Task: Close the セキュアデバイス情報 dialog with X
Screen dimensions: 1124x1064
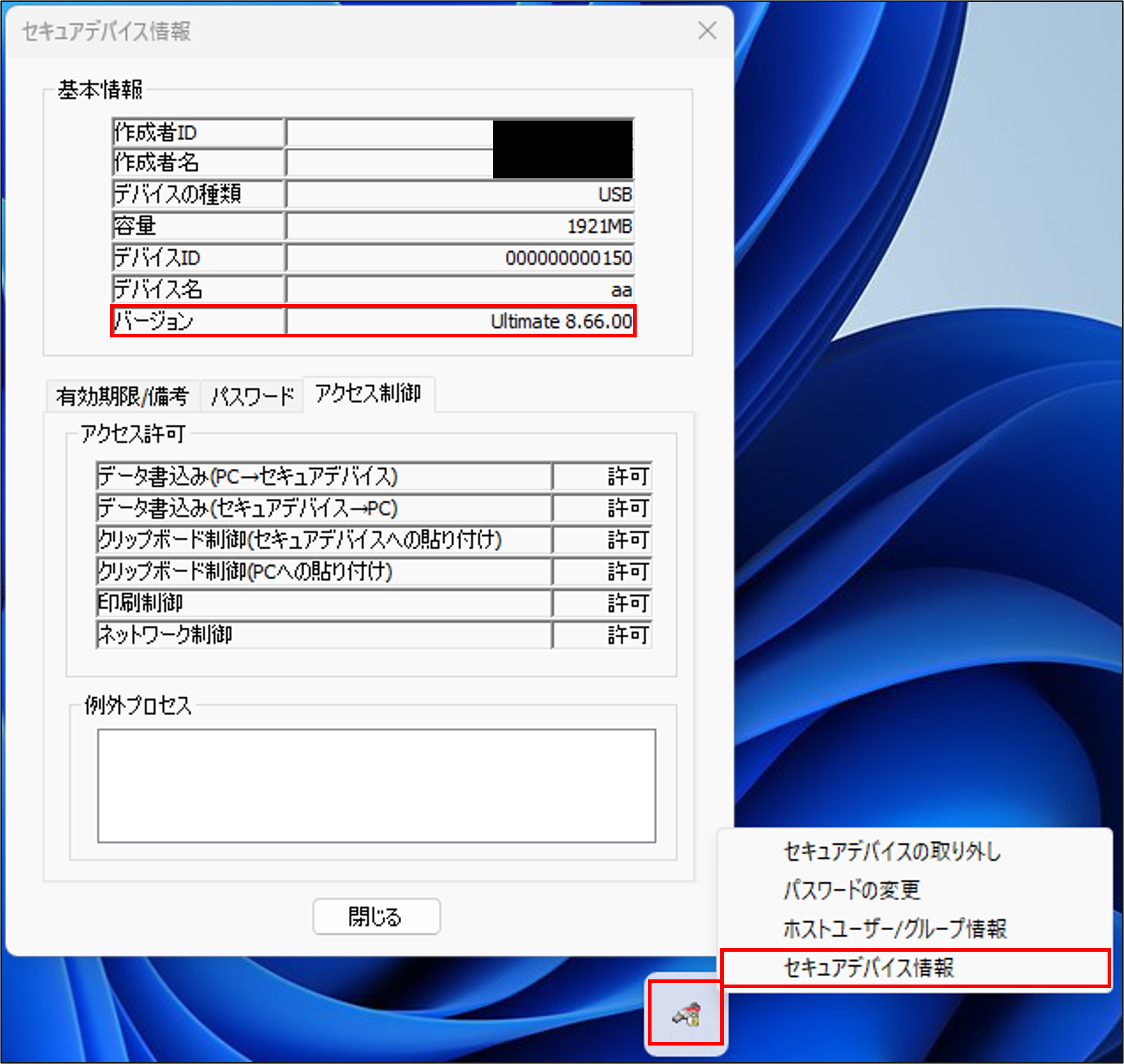Action: coord(707,32)
